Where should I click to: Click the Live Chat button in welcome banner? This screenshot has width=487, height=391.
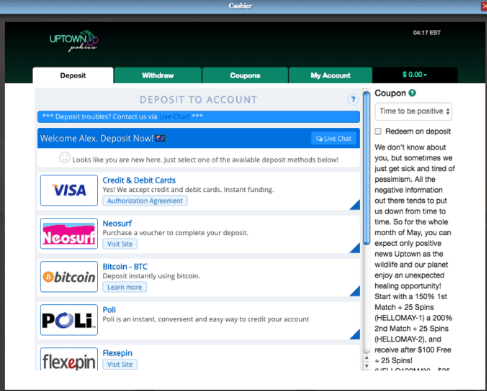[x=334, y=138]
